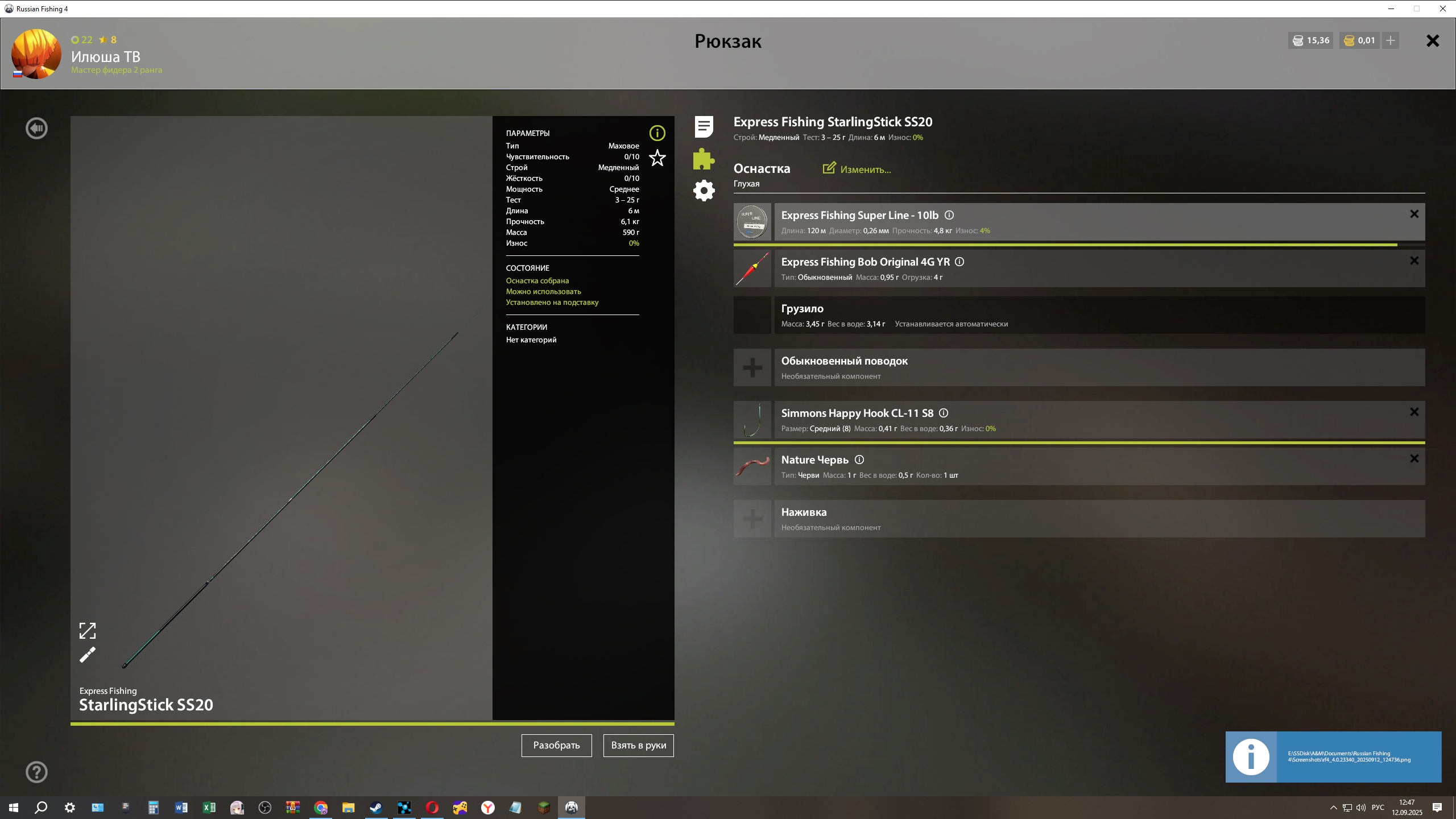
Task: Open Windows Start menu
Action: 14,807
